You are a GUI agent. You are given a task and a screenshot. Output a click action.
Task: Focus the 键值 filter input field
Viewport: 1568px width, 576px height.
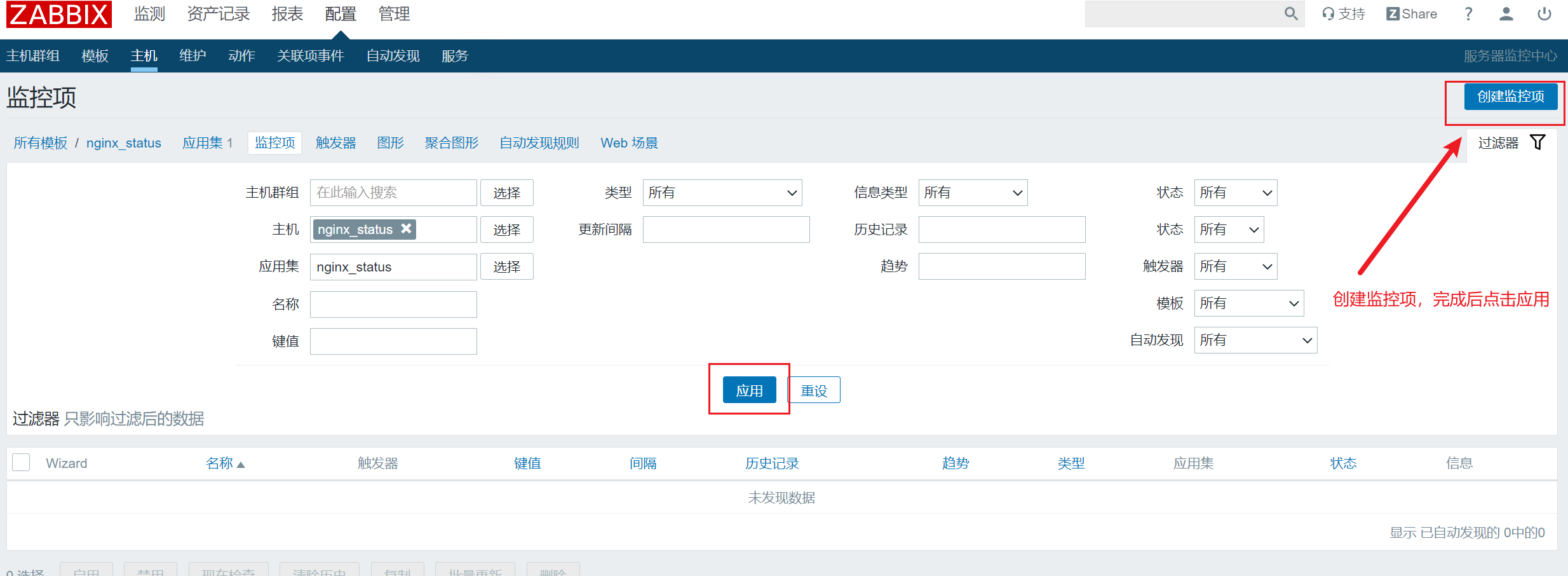(x=393, y=341)
